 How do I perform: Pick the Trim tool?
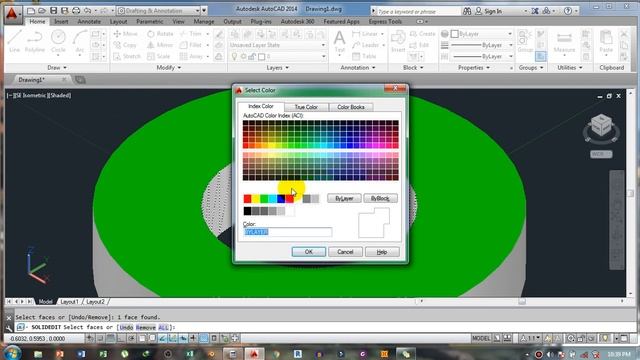click(191, 34)
